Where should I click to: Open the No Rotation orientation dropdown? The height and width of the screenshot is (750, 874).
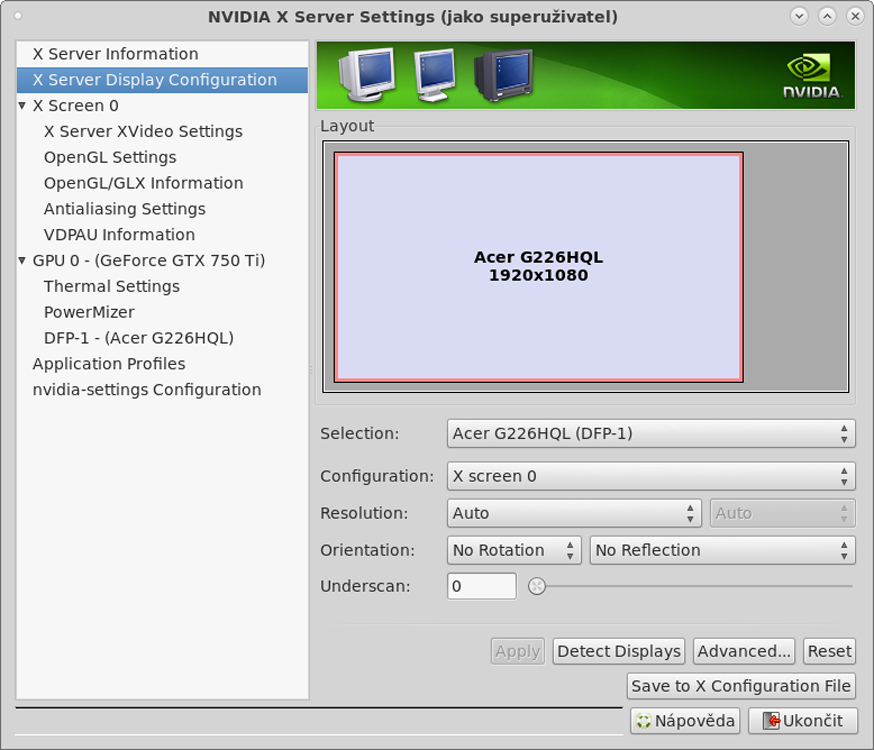point(514,551)
